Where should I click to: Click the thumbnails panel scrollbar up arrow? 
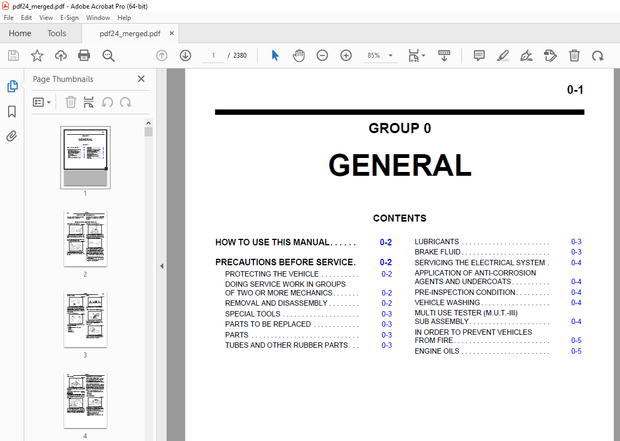click(148, 123)
